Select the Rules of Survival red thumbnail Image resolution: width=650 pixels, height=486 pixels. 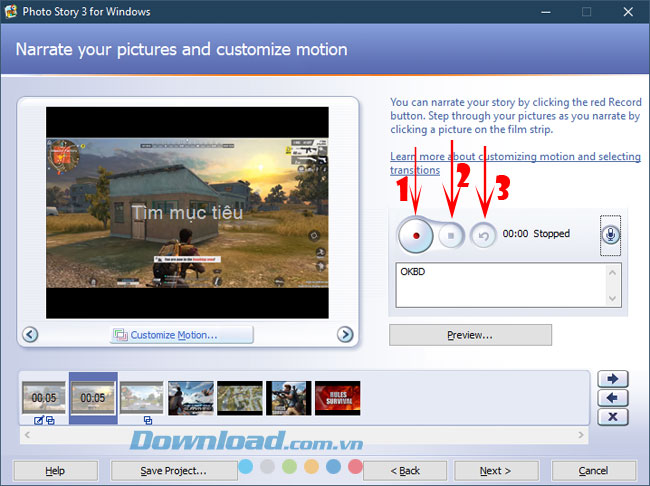[x=337, y=397]
